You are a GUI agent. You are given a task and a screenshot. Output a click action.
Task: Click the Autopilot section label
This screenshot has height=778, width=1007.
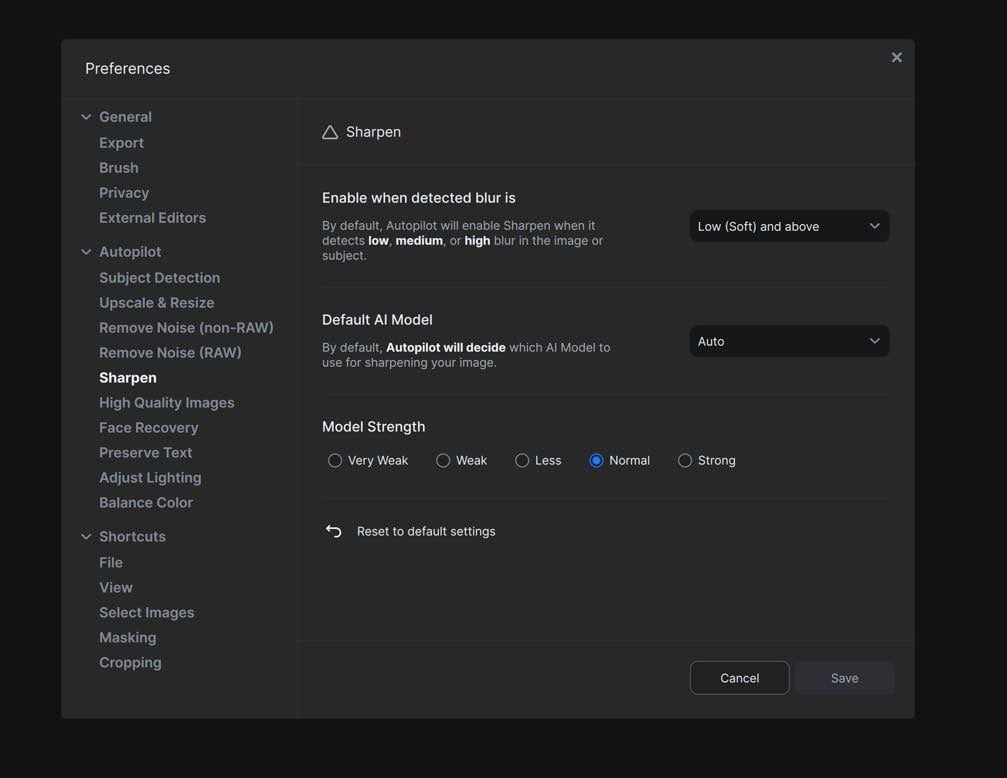[130, 252]
